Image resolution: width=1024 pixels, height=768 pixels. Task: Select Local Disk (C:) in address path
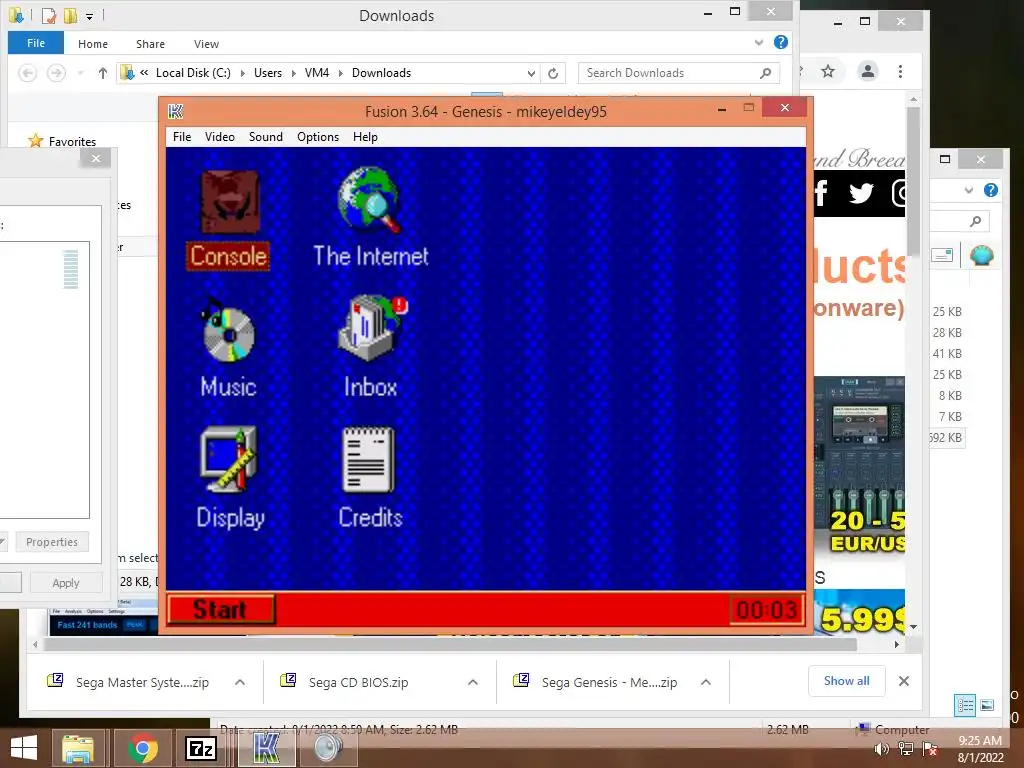(193, 72)
